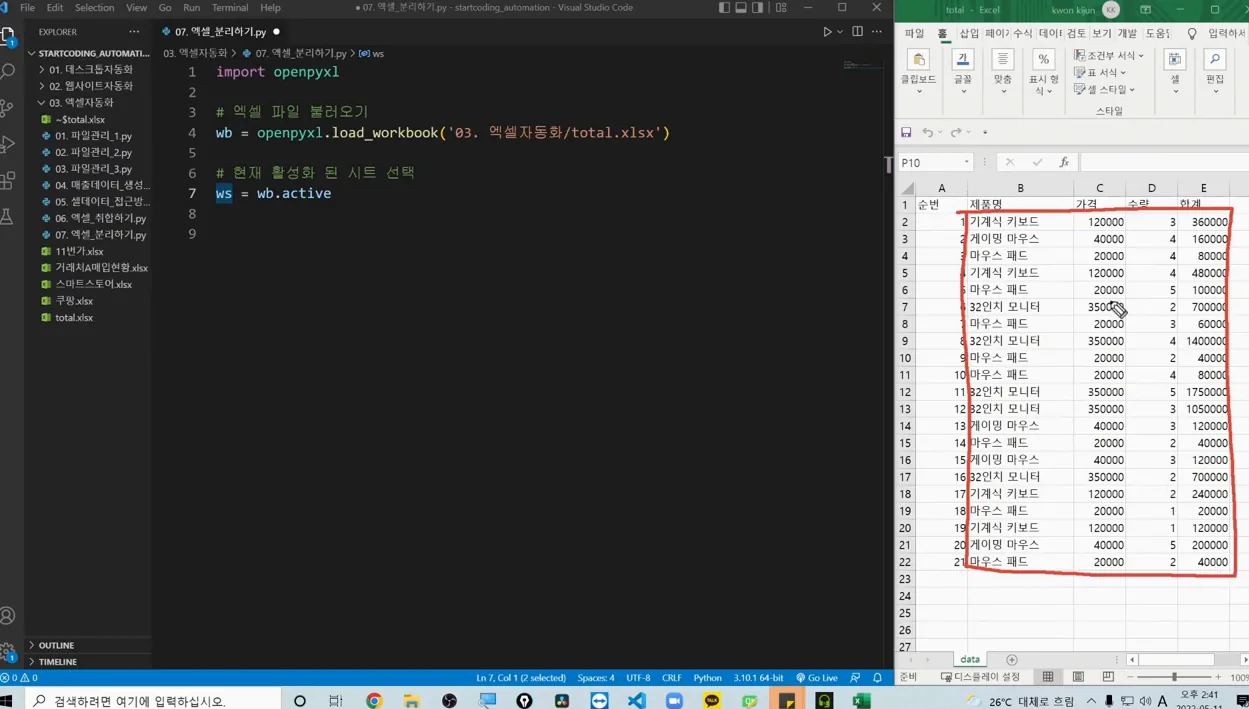Screen dimensions: 1249x709
Task: Open the 셀 스타일 dropdown
Action: [1104, 90]
